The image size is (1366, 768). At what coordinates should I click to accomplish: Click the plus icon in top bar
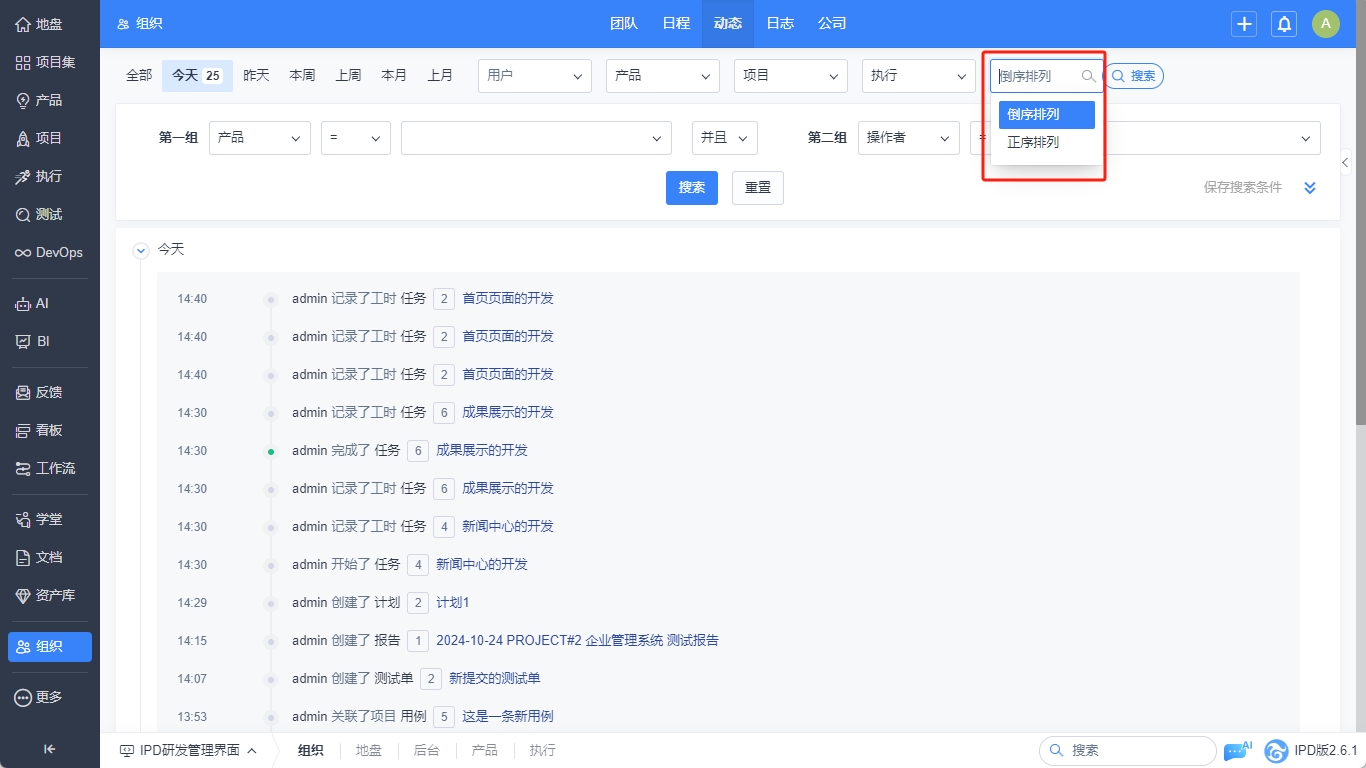pos(1244,24)
